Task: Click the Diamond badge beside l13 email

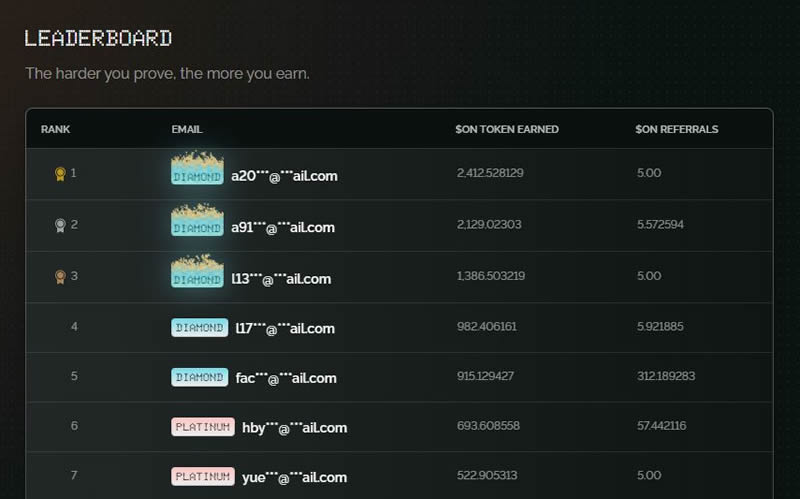Action: coord(197,280)
